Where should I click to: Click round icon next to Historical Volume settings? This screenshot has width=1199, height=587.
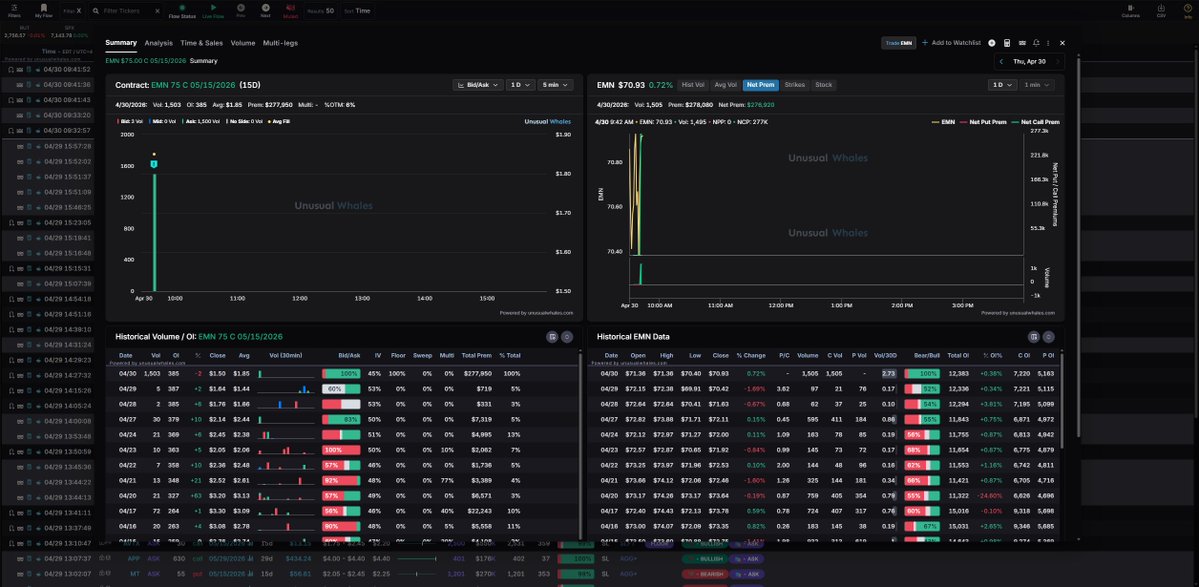coord(567,336)
